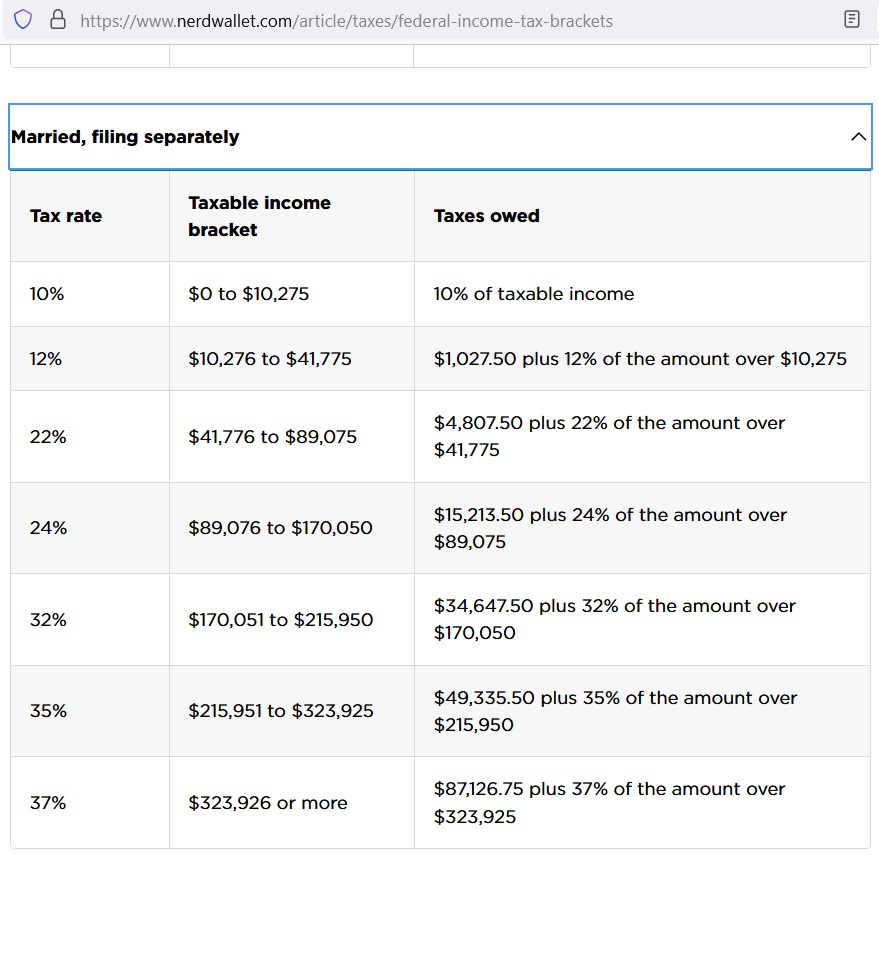Click the padlock site information icon
The image size is (879, 957).
pos(57,19)
